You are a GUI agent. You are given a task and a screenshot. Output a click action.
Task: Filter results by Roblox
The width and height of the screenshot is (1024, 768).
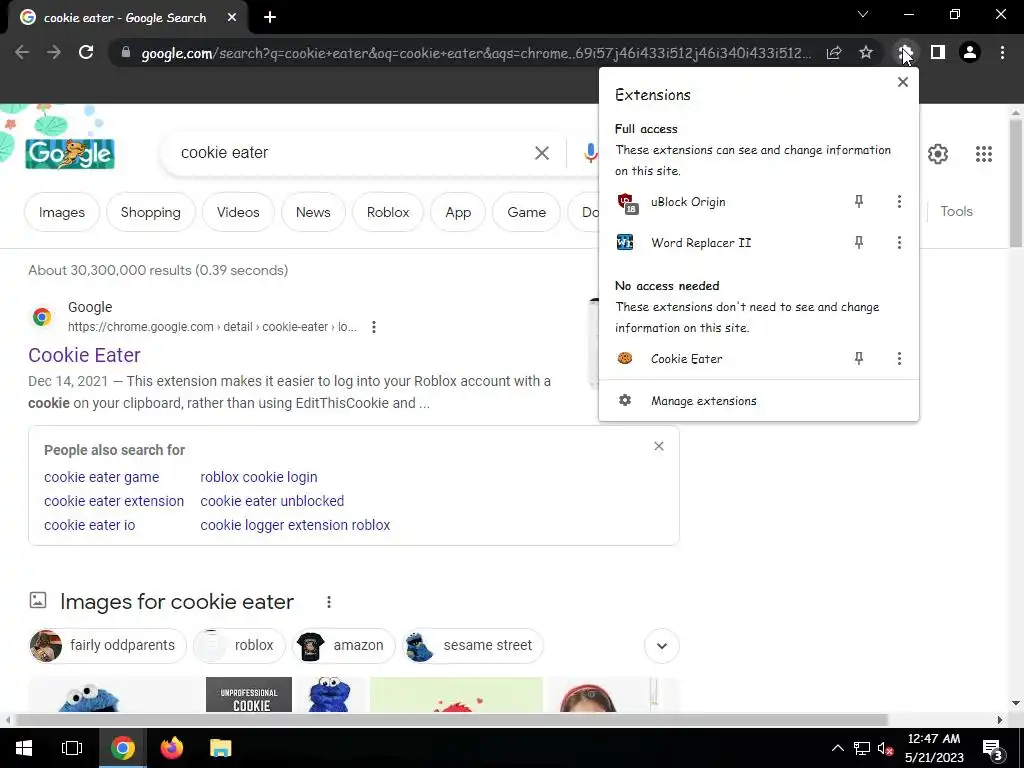point(388,212)
